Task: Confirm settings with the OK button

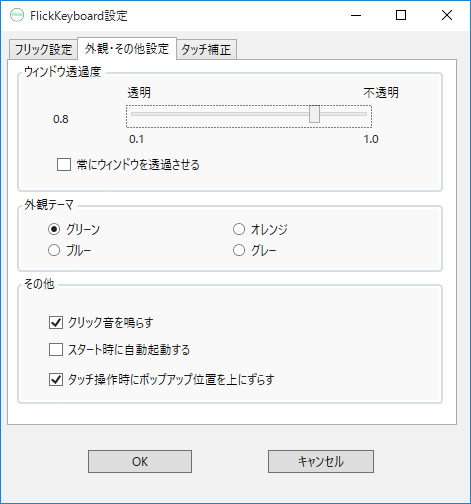Action: coord(140,462)
